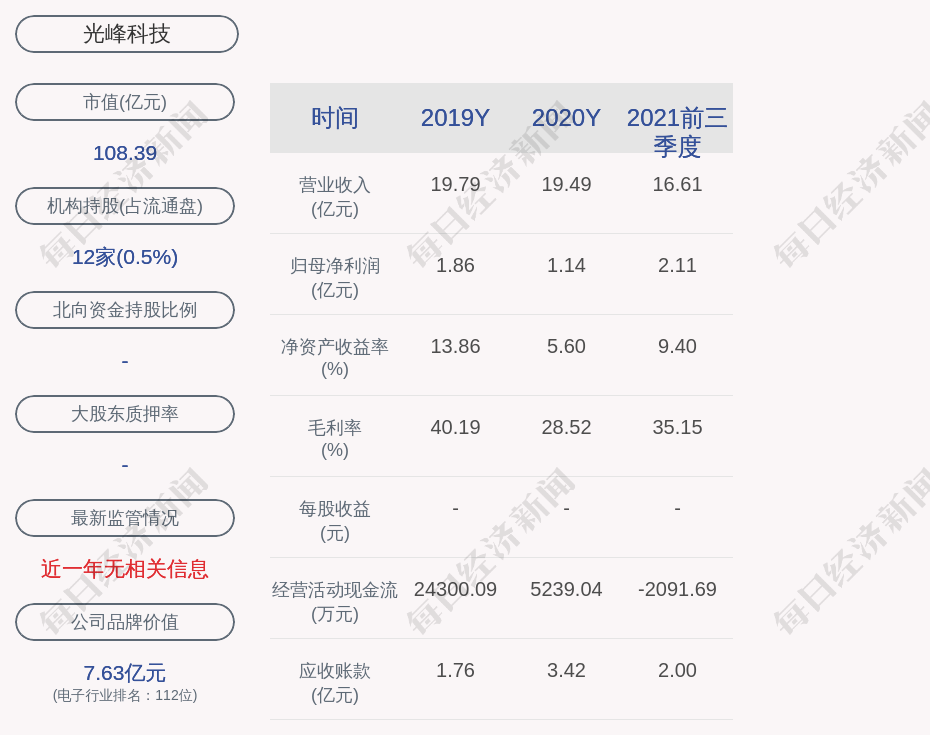Select the net profit value 2.11

(677, 265)
